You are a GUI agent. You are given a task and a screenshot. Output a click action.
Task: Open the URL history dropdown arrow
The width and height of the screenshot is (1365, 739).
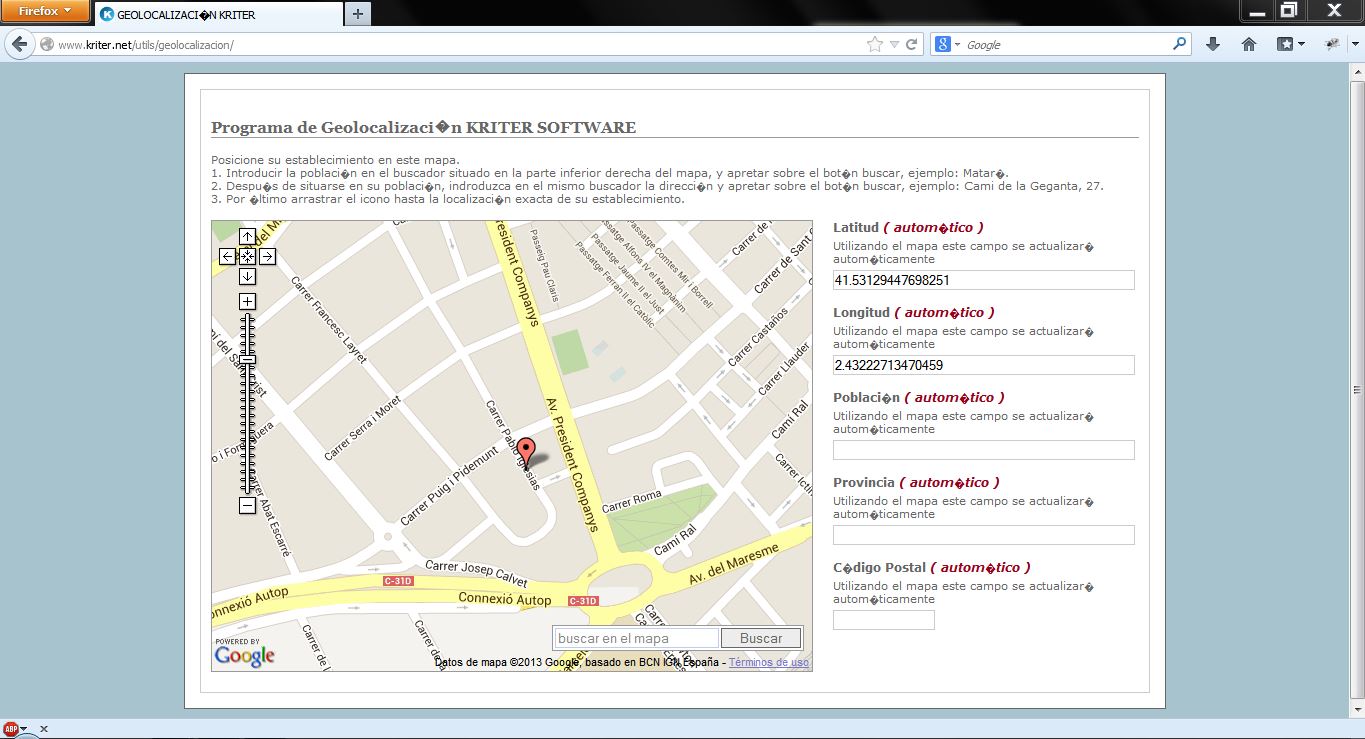(895, 45)
